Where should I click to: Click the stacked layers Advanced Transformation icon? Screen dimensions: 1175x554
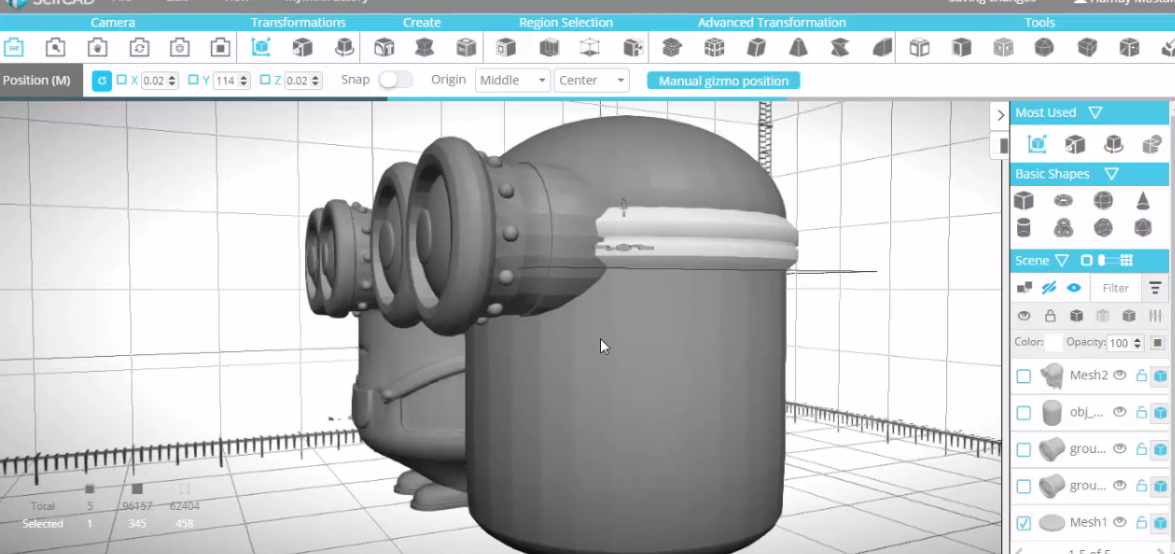[x=671, y=48]
